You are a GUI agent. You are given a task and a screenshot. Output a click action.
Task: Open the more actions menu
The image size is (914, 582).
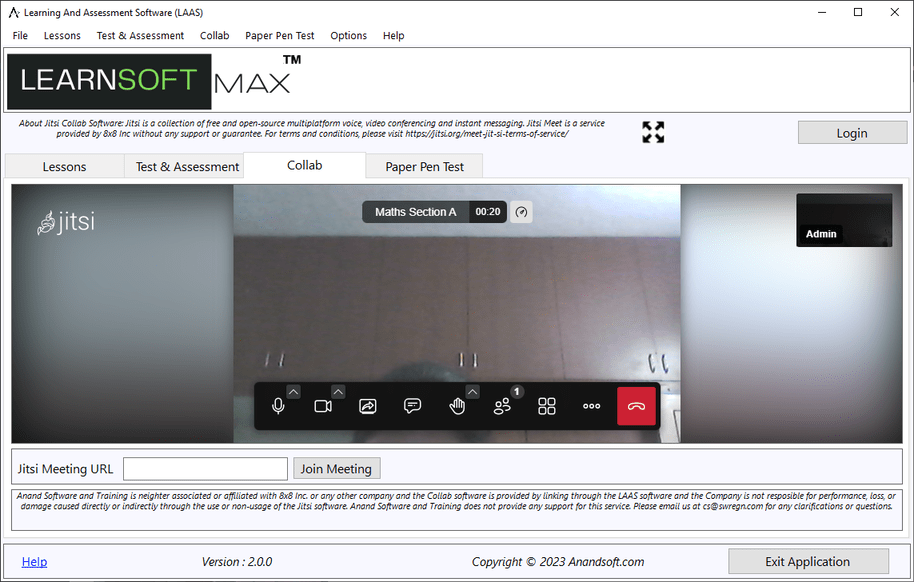pyautogui.click(x=592, y=407)
